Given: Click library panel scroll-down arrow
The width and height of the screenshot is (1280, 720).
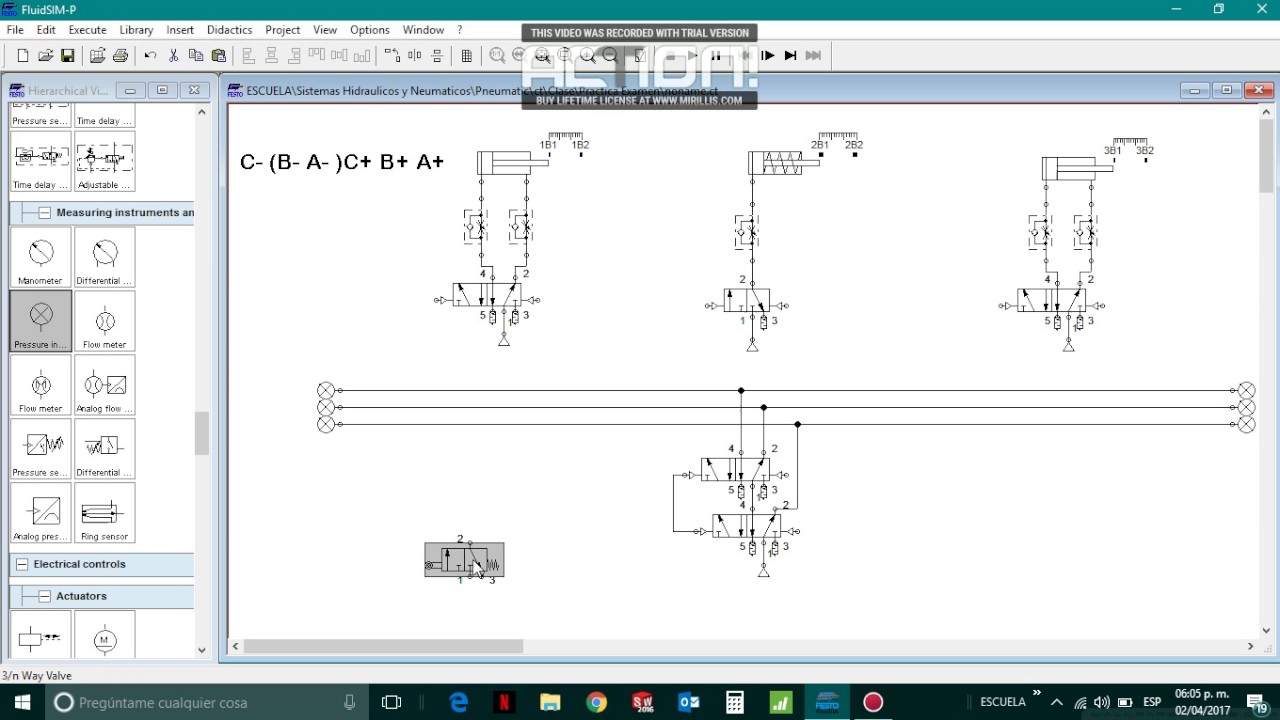Looking at the screenshot, I should 202,650.
